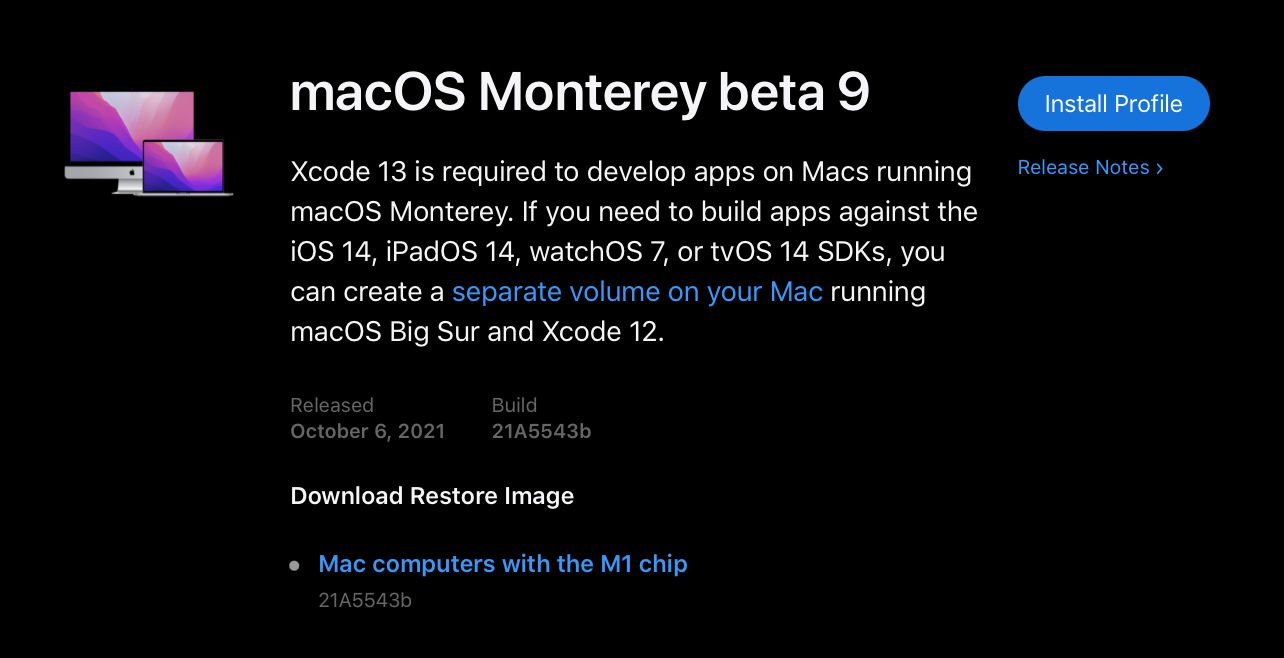Click the bullet point beside M1 chip link

tap(294, 566)
